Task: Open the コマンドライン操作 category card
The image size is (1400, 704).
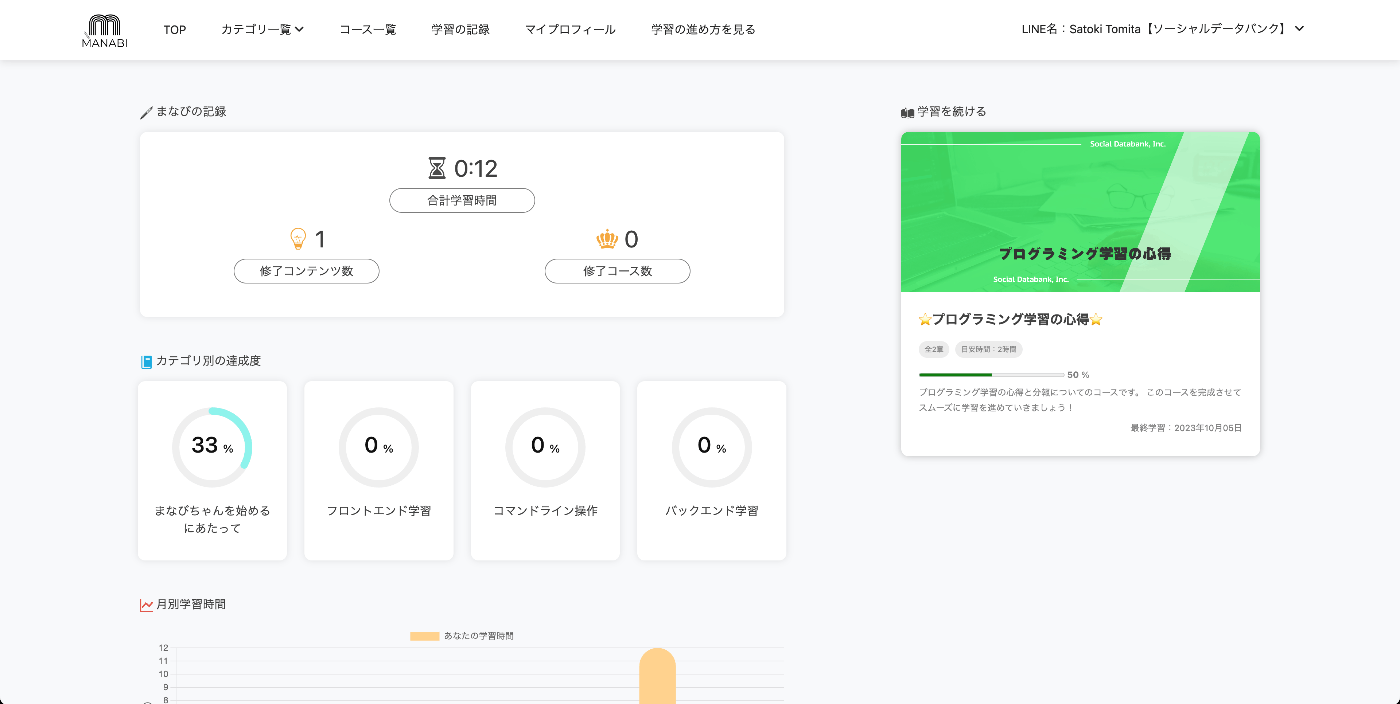Action: click(545, 471)
